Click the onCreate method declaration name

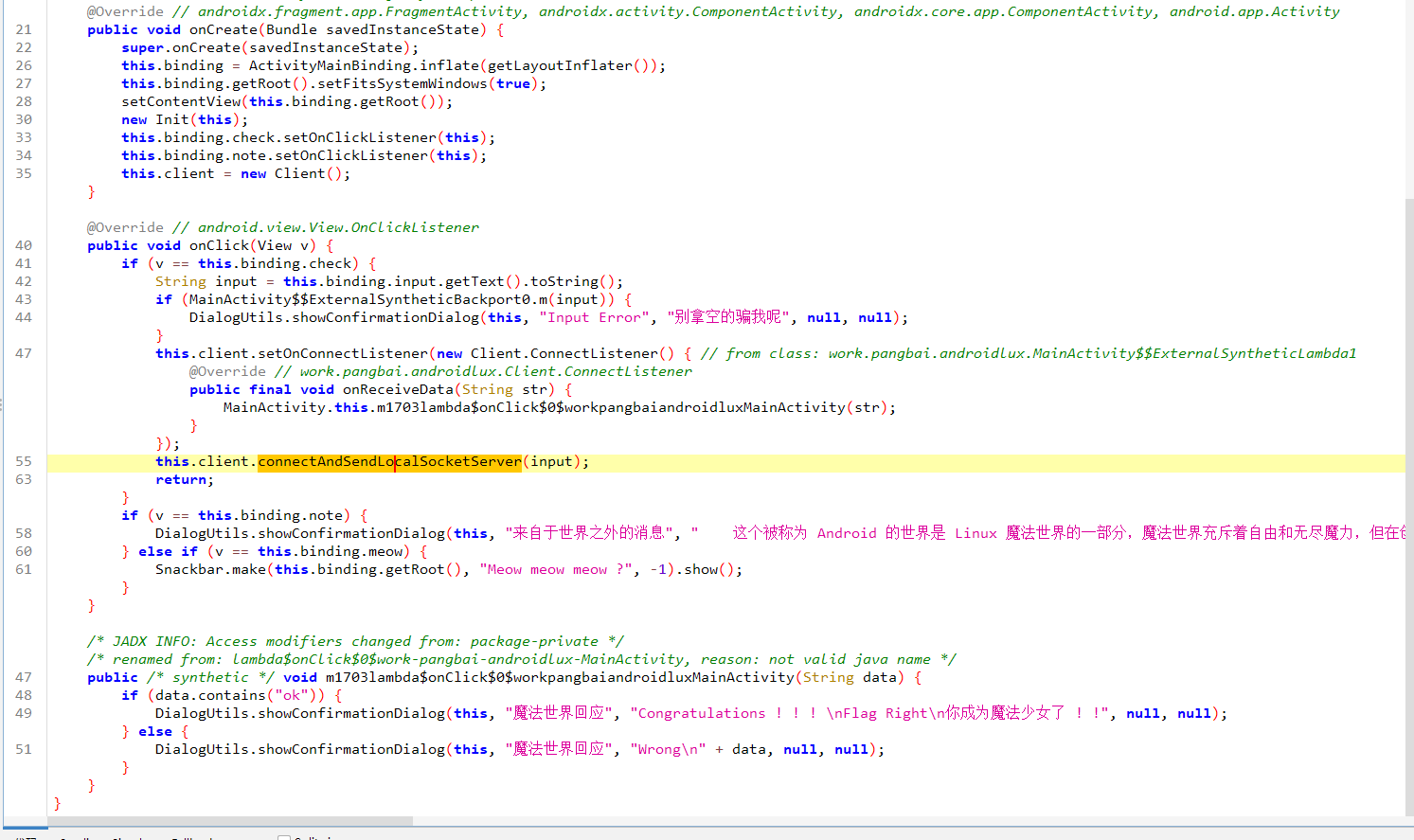224,29
